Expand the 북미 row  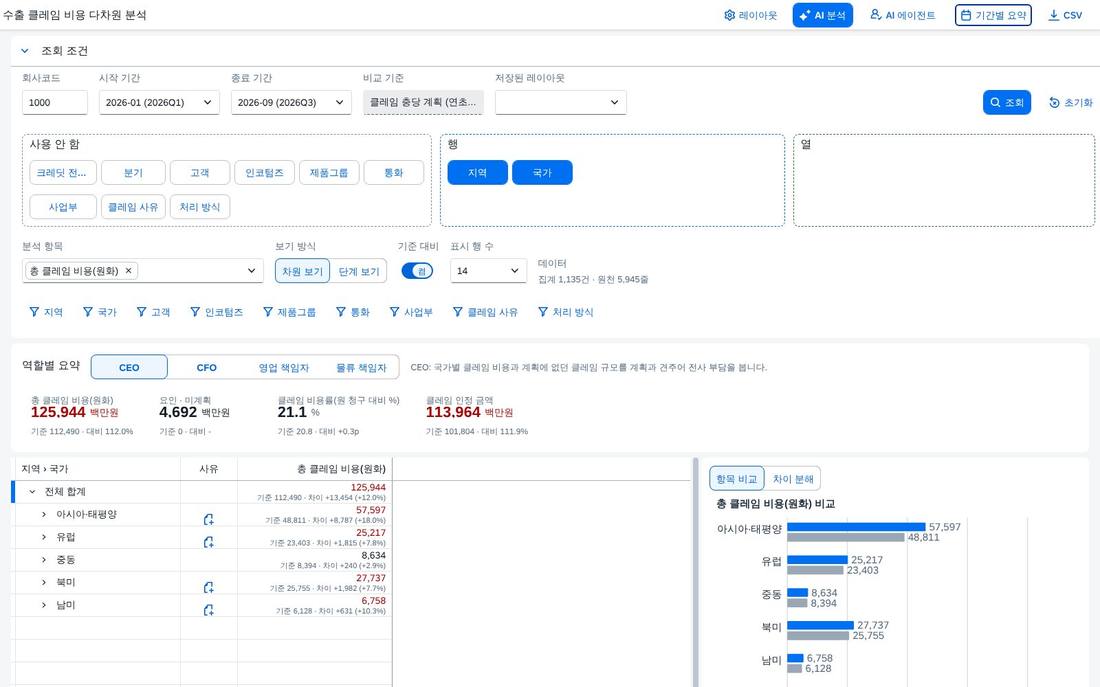coord(43,582)
